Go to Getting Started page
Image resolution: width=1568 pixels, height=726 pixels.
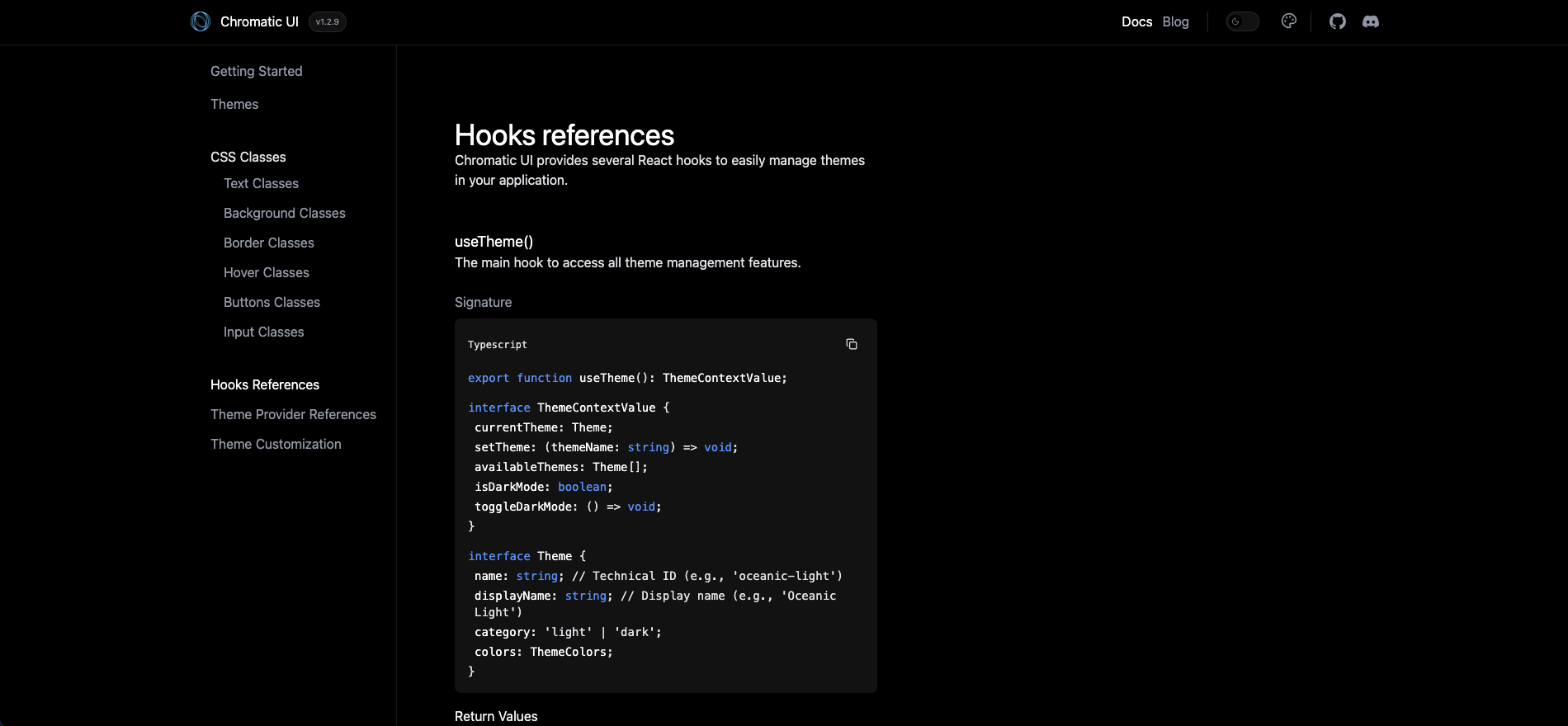pyautogui.click(x=256, y=71)
